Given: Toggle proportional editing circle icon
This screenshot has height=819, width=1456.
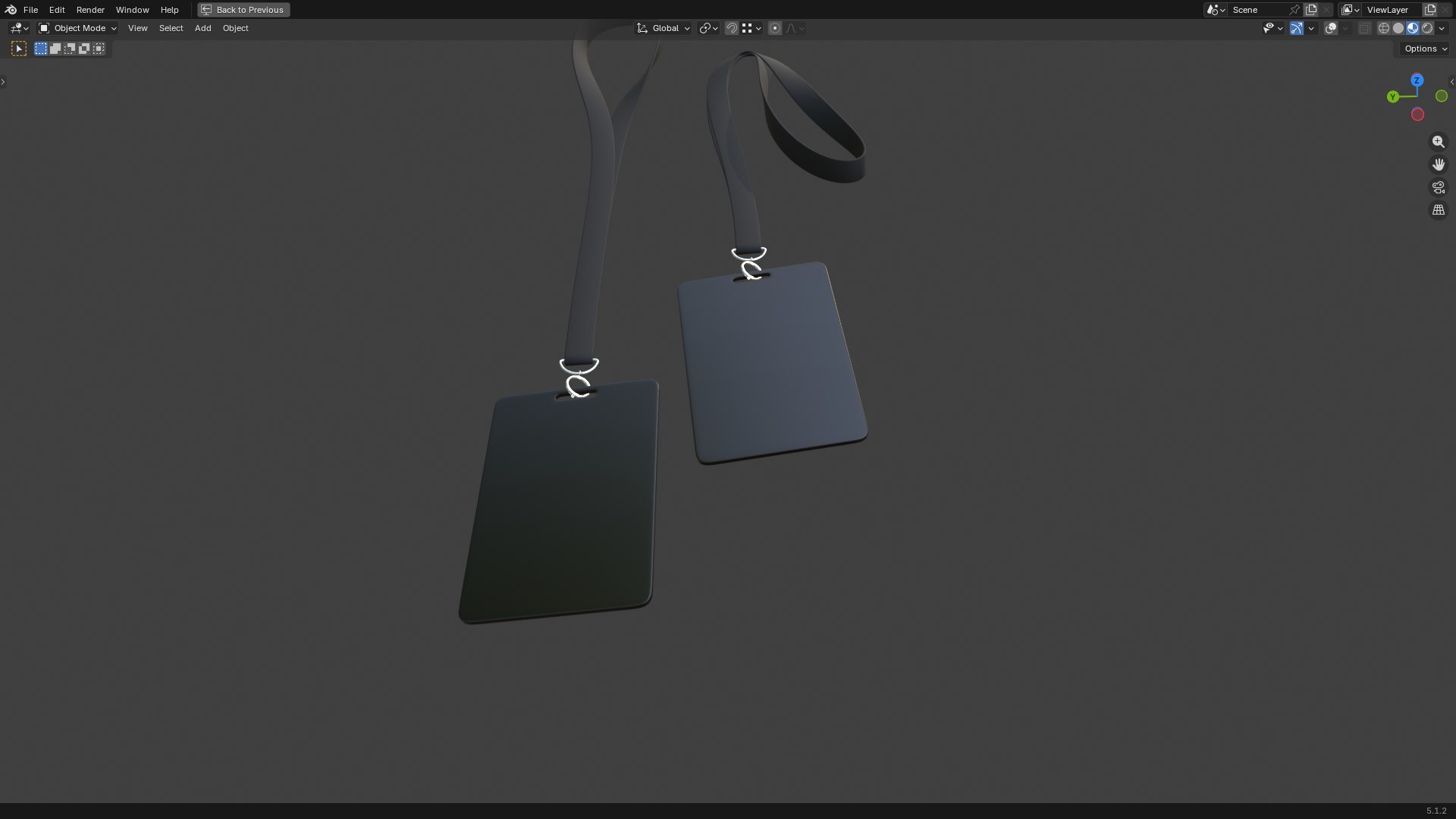Looking at the screenshot, I should [775, 28].
